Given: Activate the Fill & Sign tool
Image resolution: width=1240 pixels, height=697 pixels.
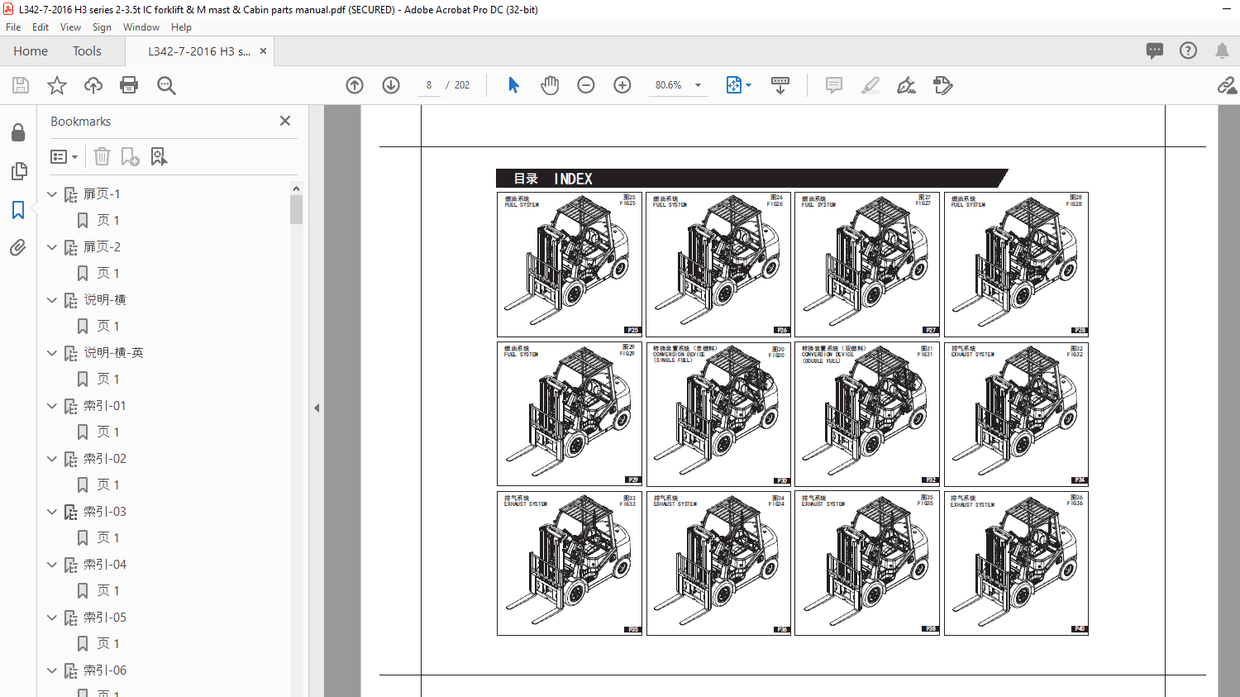Looking at the screenshot, I should click(942, 85).
